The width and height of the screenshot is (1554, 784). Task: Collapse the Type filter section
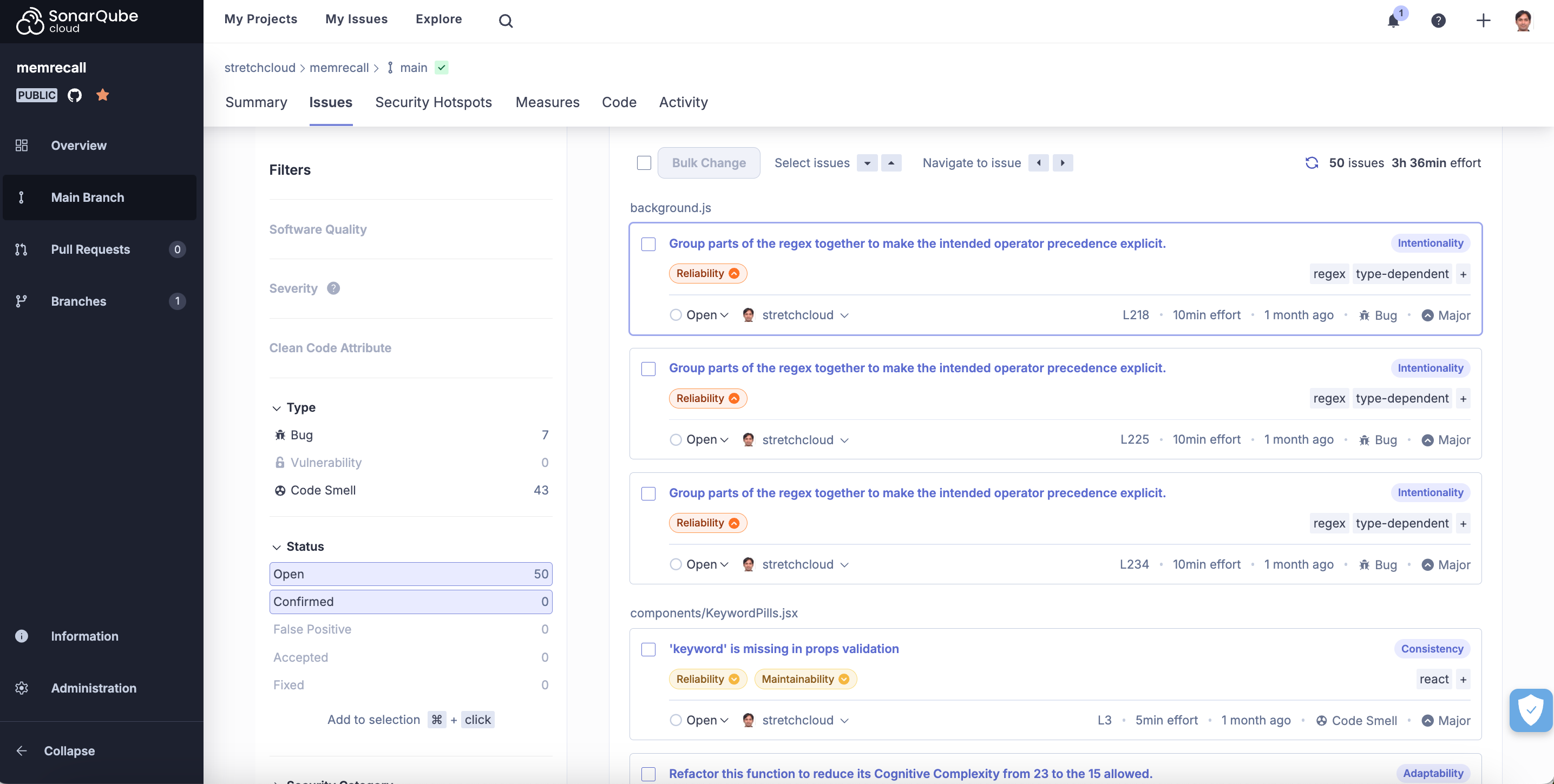(277, 407)
